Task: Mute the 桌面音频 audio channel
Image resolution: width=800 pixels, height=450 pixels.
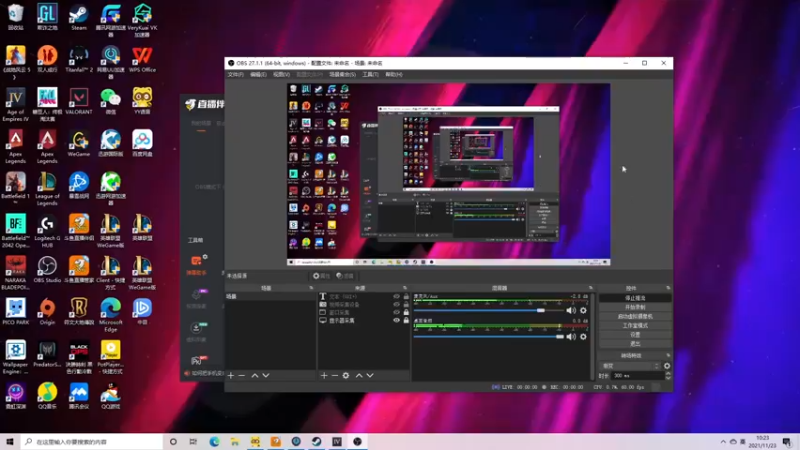Action: click(571, 337)
